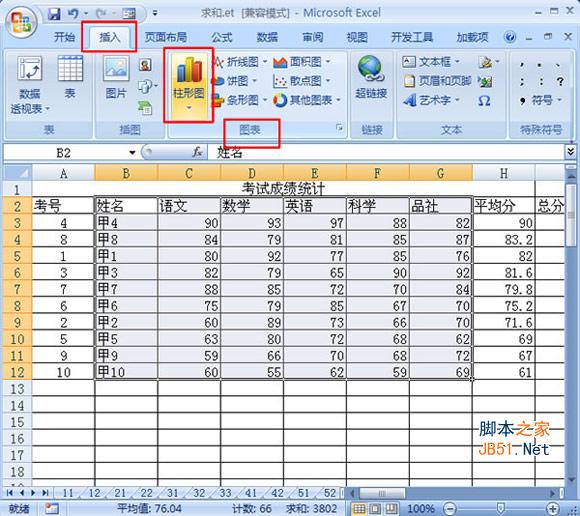Image resolution: width=580 pixels, height=516 pixels.
Task: Click the 100% zoom level button
Action: pos(421,509)
